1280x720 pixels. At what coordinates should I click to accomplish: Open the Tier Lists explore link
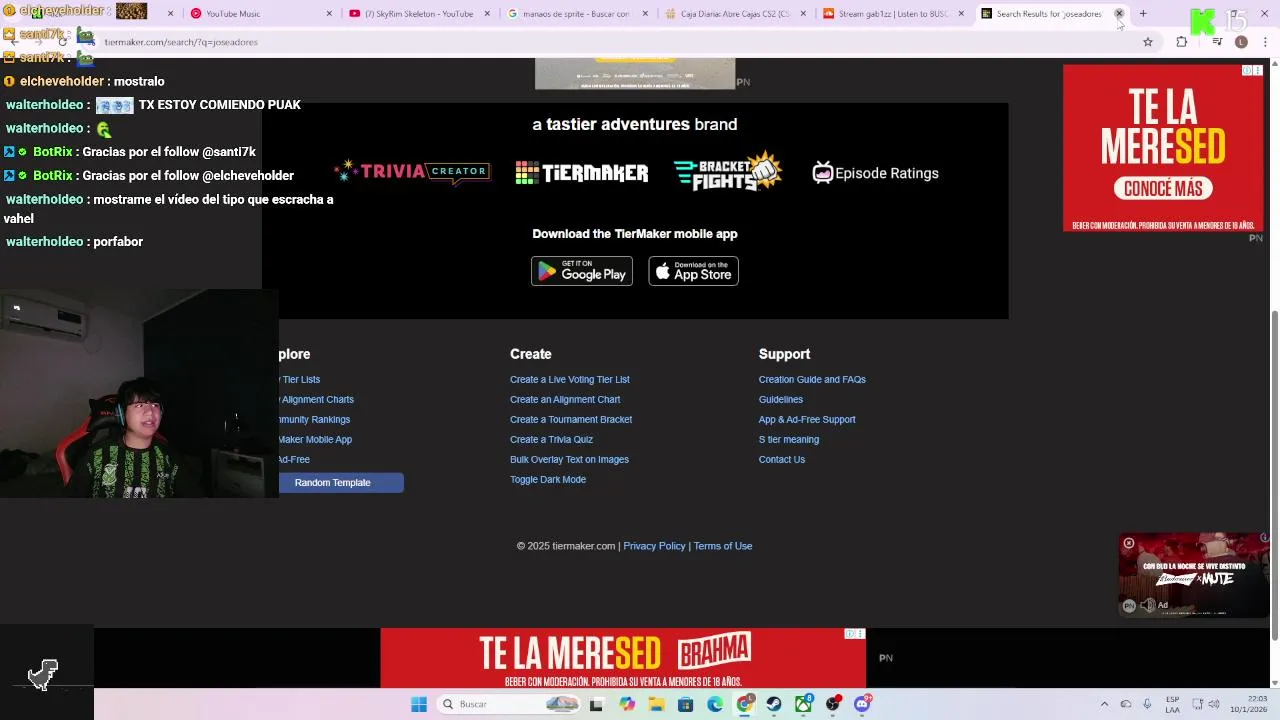click(x=300, y=380)
